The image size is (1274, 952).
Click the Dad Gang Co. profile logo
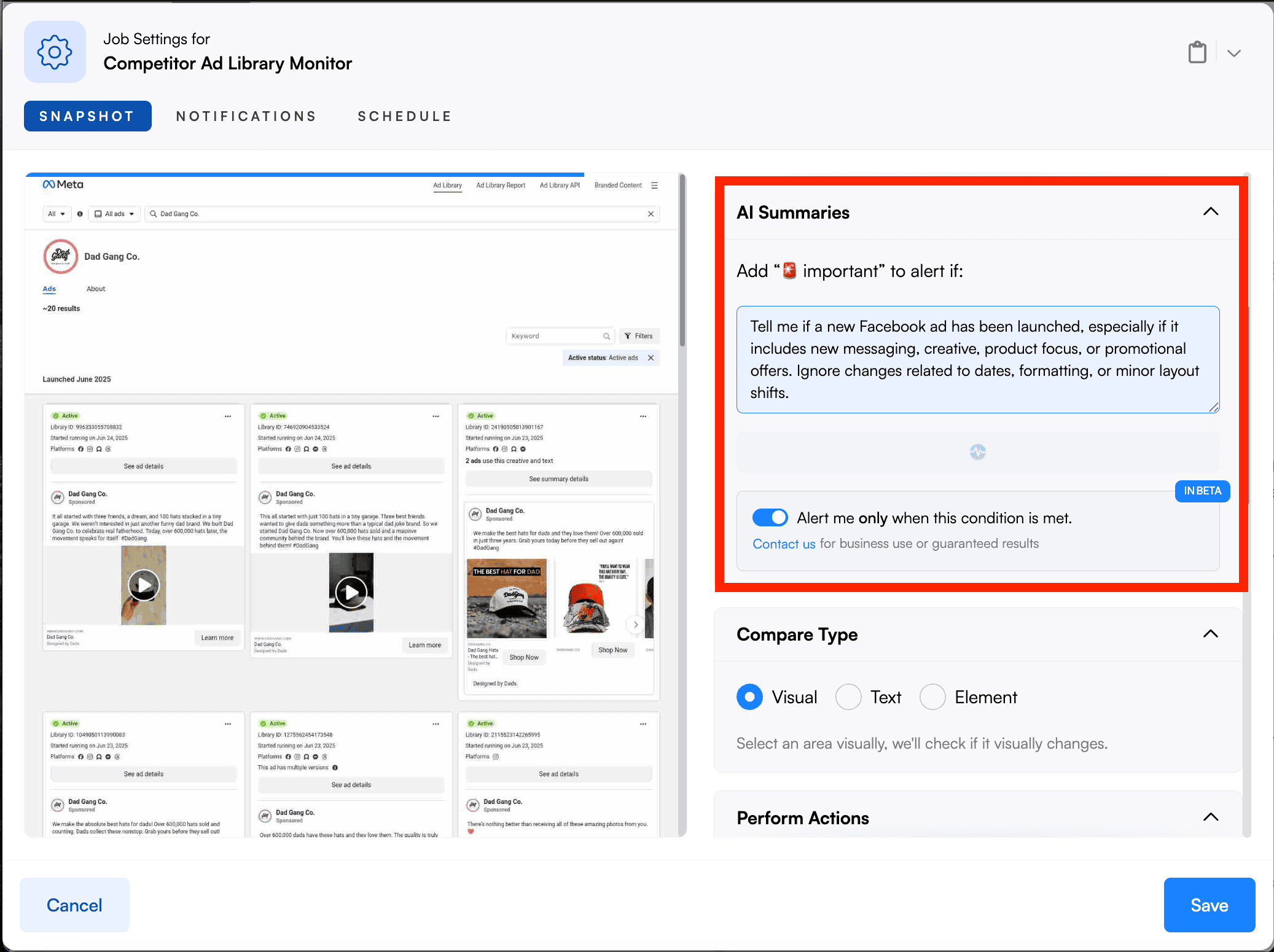pos(60,256)
